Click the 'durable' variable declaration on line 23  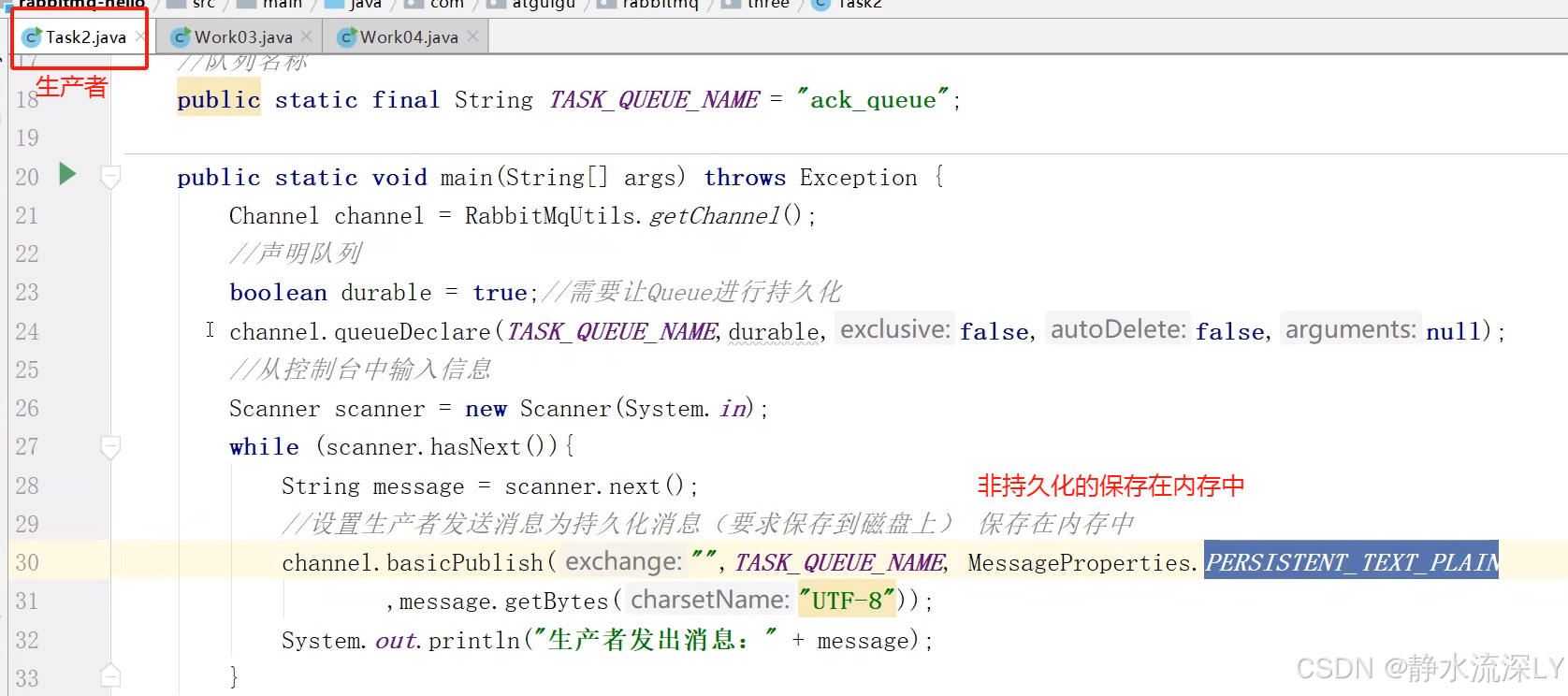pos(386,293)
